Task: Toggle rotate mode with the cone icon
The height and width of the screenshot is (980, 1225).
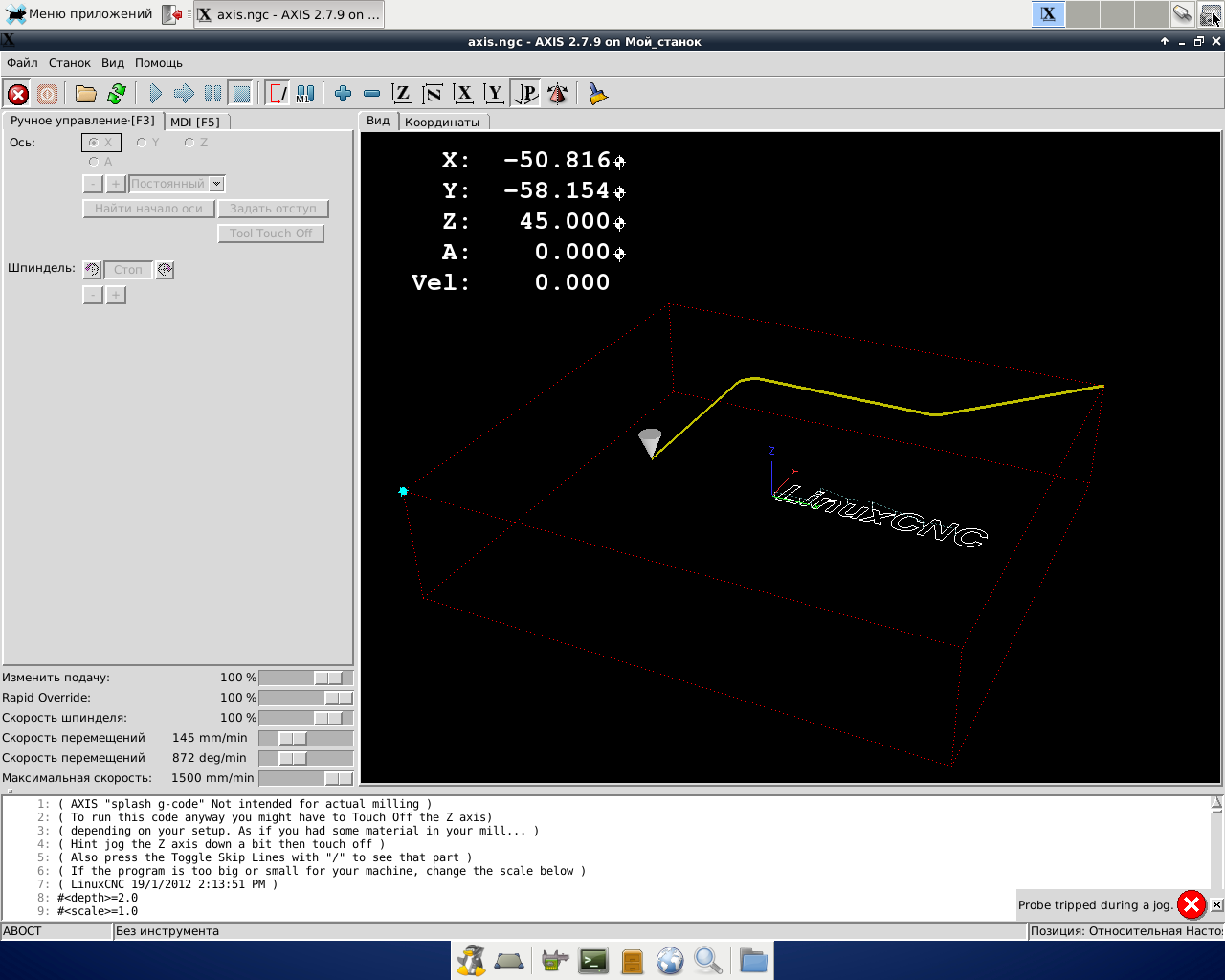Action: coord(557,94)
